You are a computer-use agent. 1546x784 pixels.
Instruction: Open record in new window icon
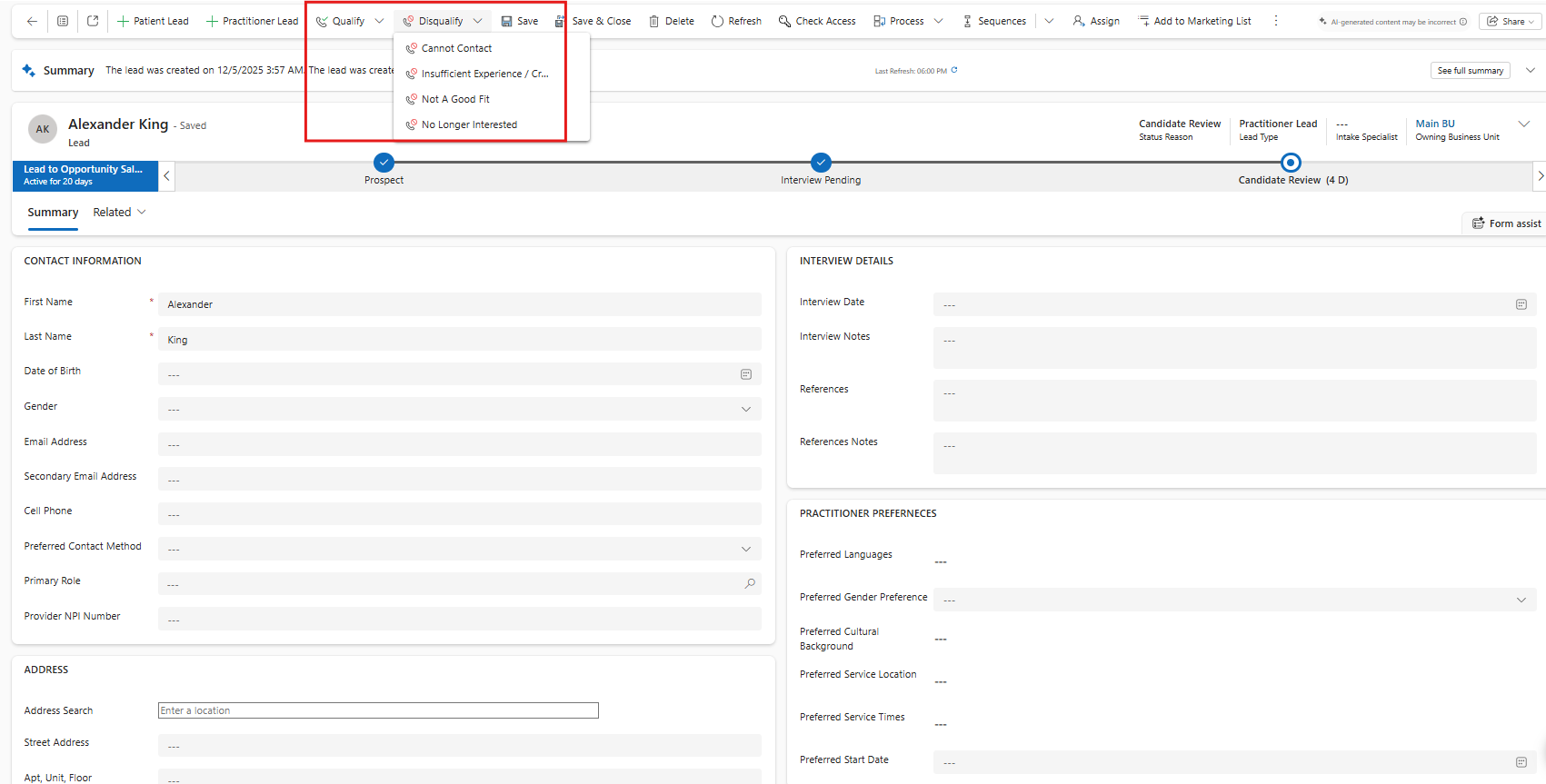(93, 21)
